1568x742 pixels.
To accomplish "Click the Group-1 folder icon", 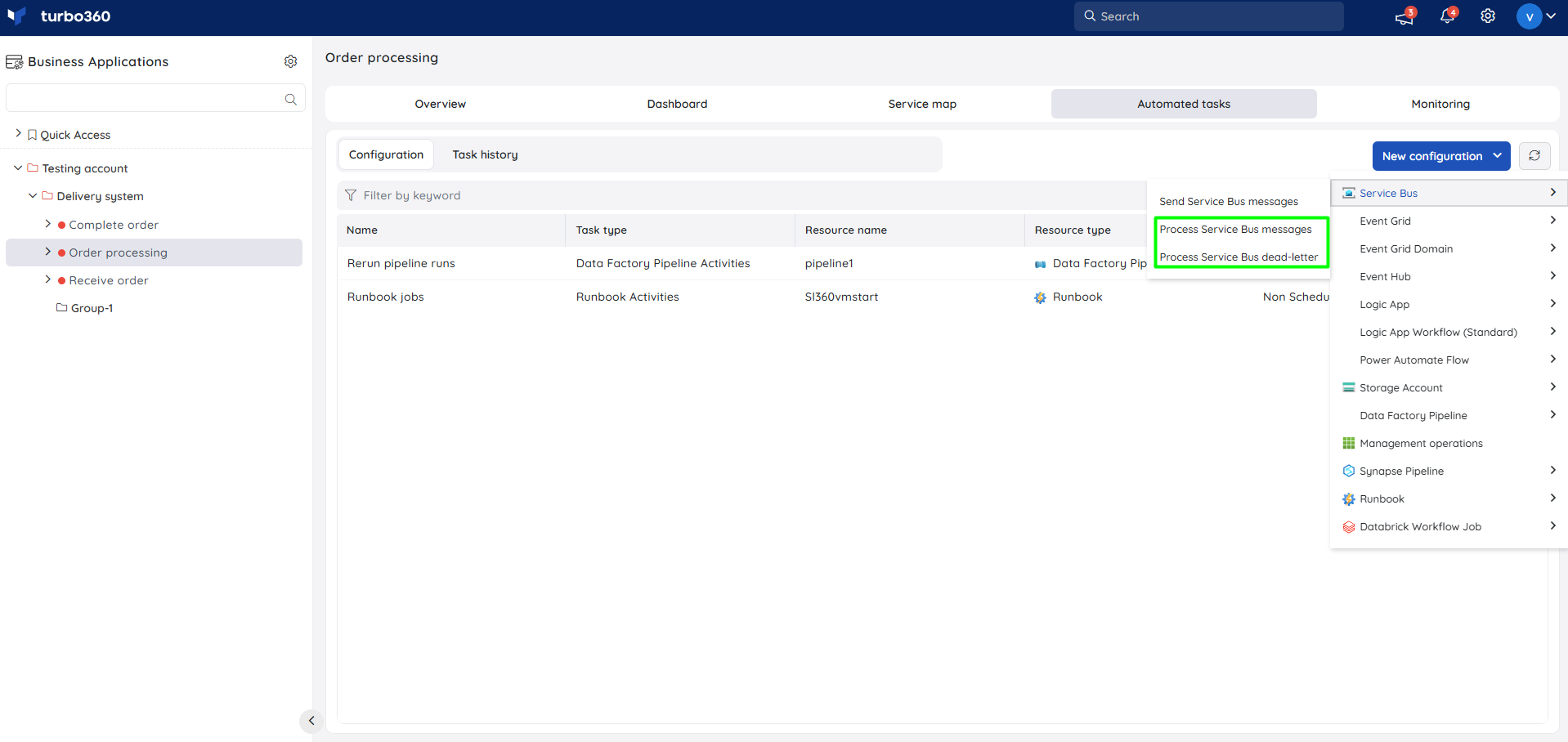I will [x=61, y=307].
